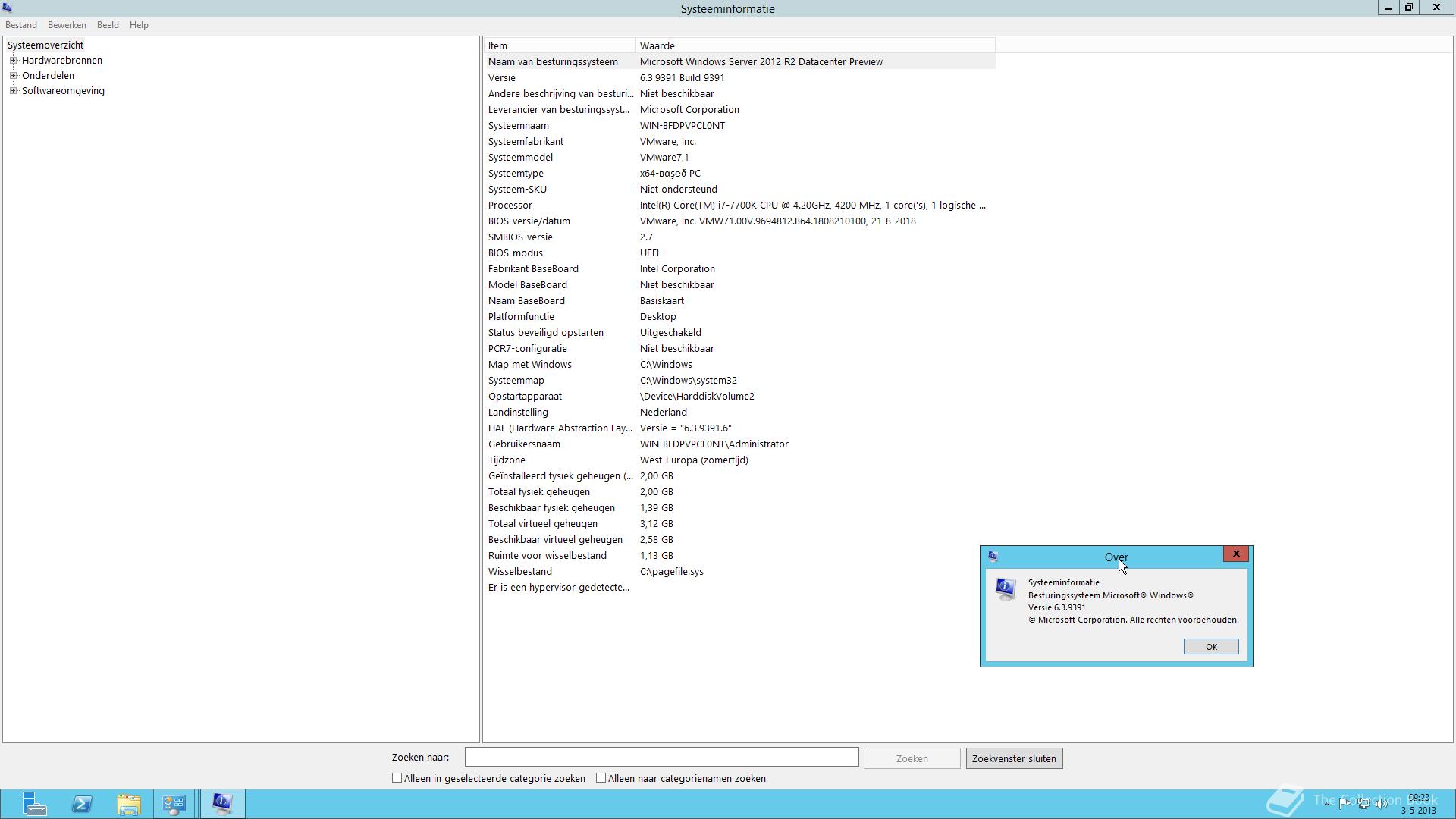Select the 'Systeemnaam' row
Viewport: 1456px width, 819px height.
[739, 125]
